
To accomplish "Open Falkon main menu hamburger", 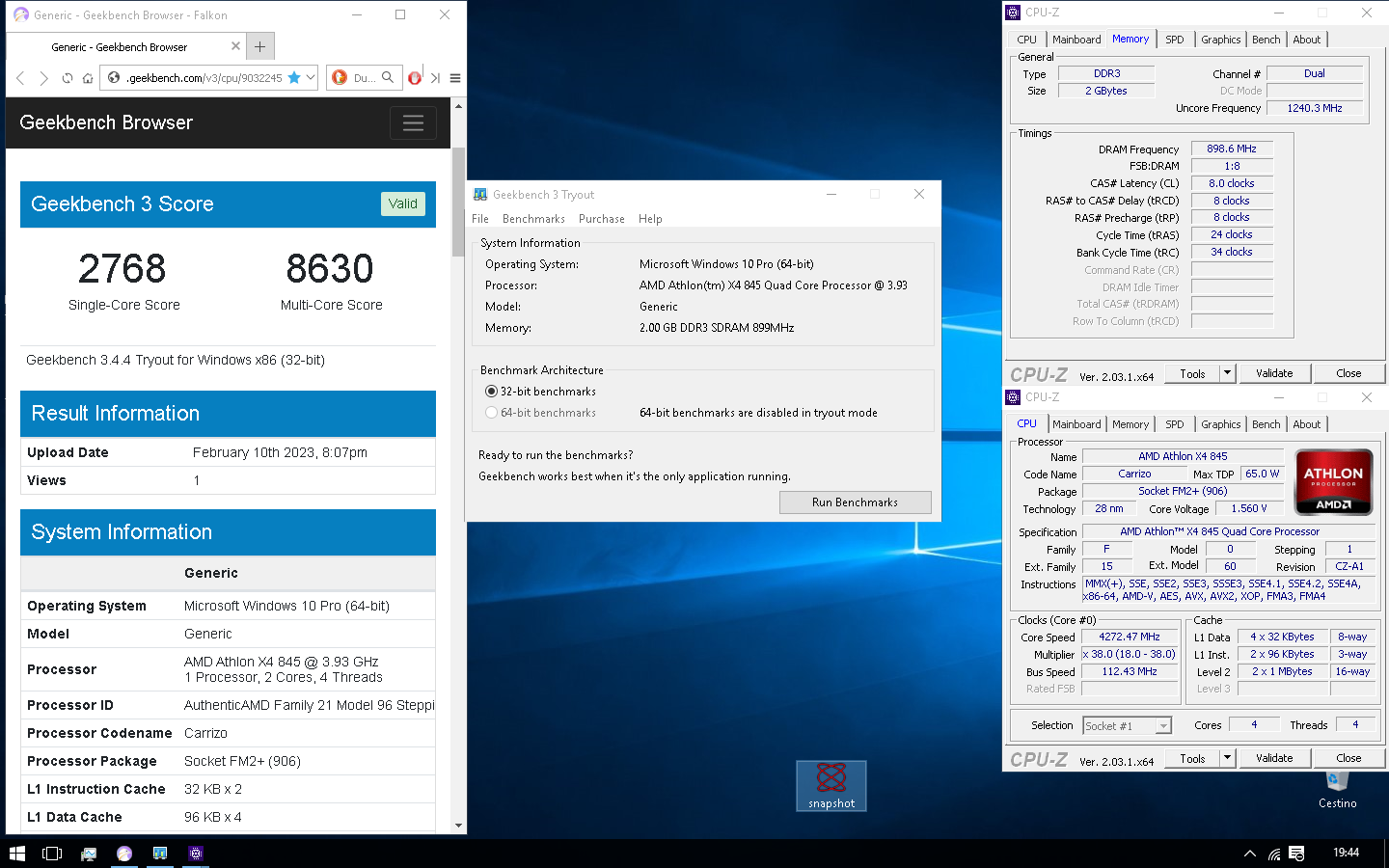I will point(455,78).
